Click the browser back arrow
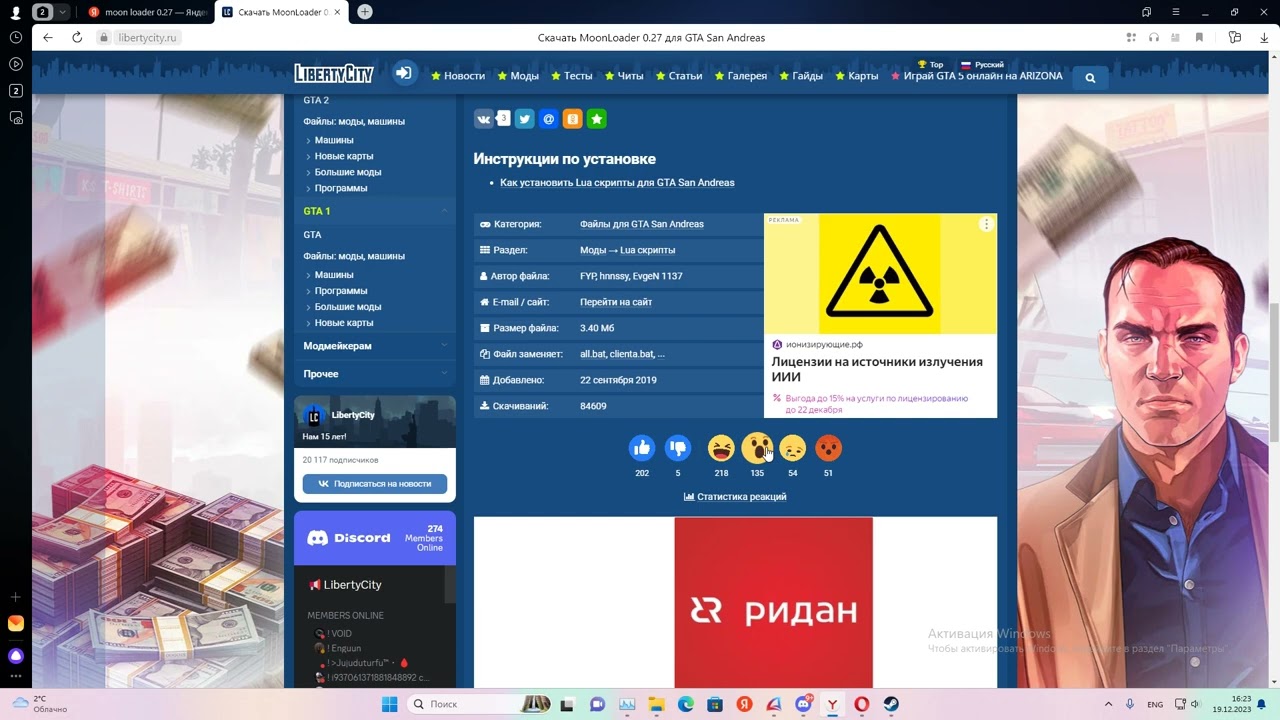This screenshot has width=1280, height=720. pyautogui.click(x=48, y=37)
